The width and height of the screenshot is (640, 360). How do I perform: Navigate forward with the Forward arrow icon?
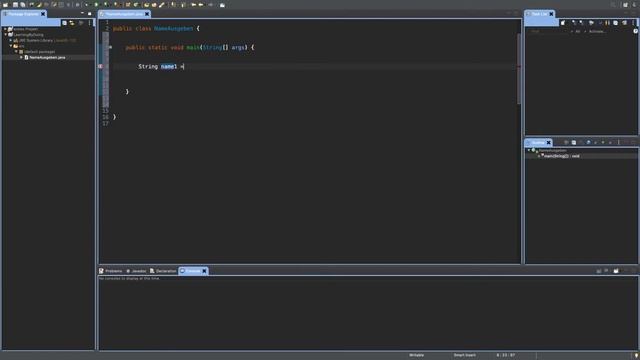[211, 5]
